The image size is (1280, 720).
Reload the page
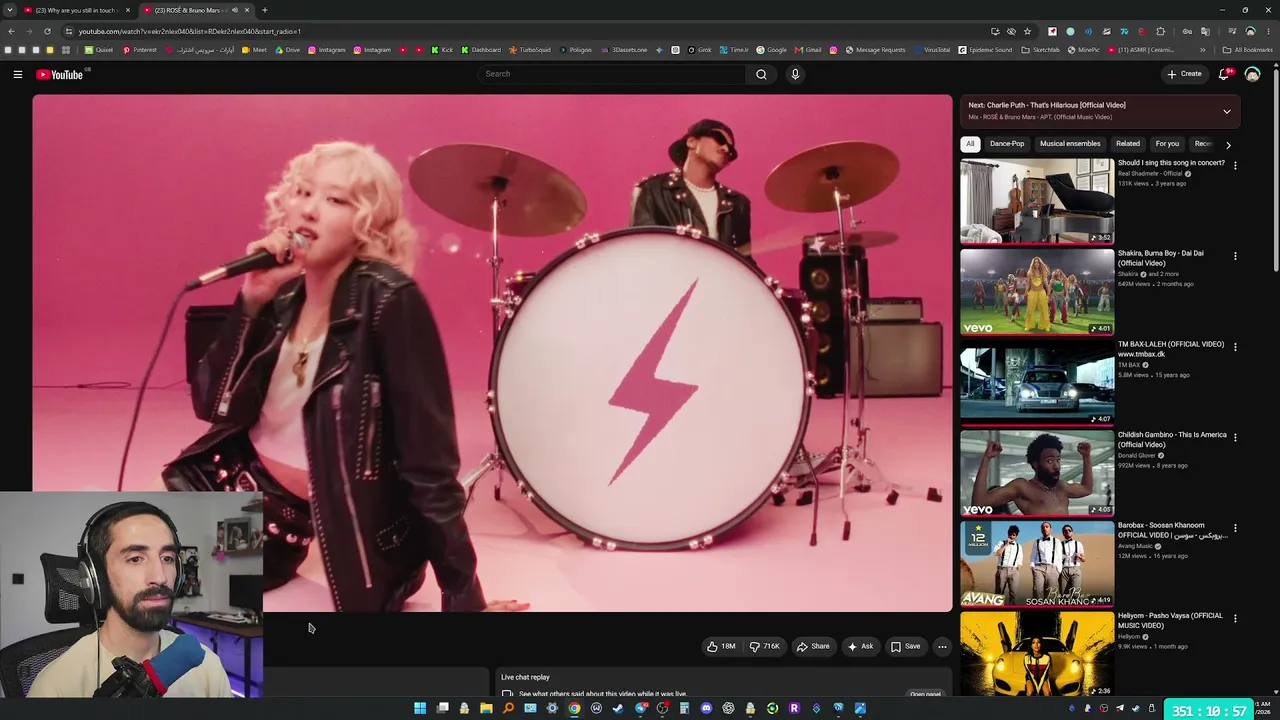coord(46,31)
